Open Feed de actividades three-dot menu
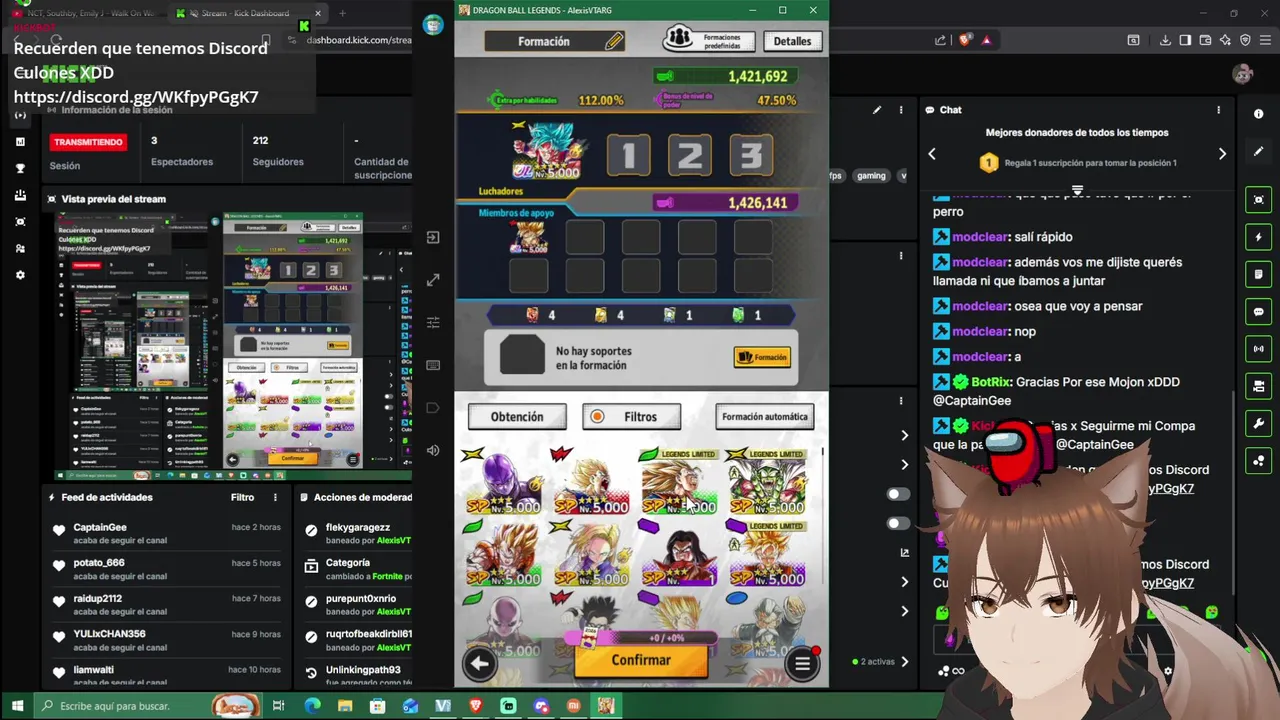Screen dimensions: 1280x720 pos(275,497)
